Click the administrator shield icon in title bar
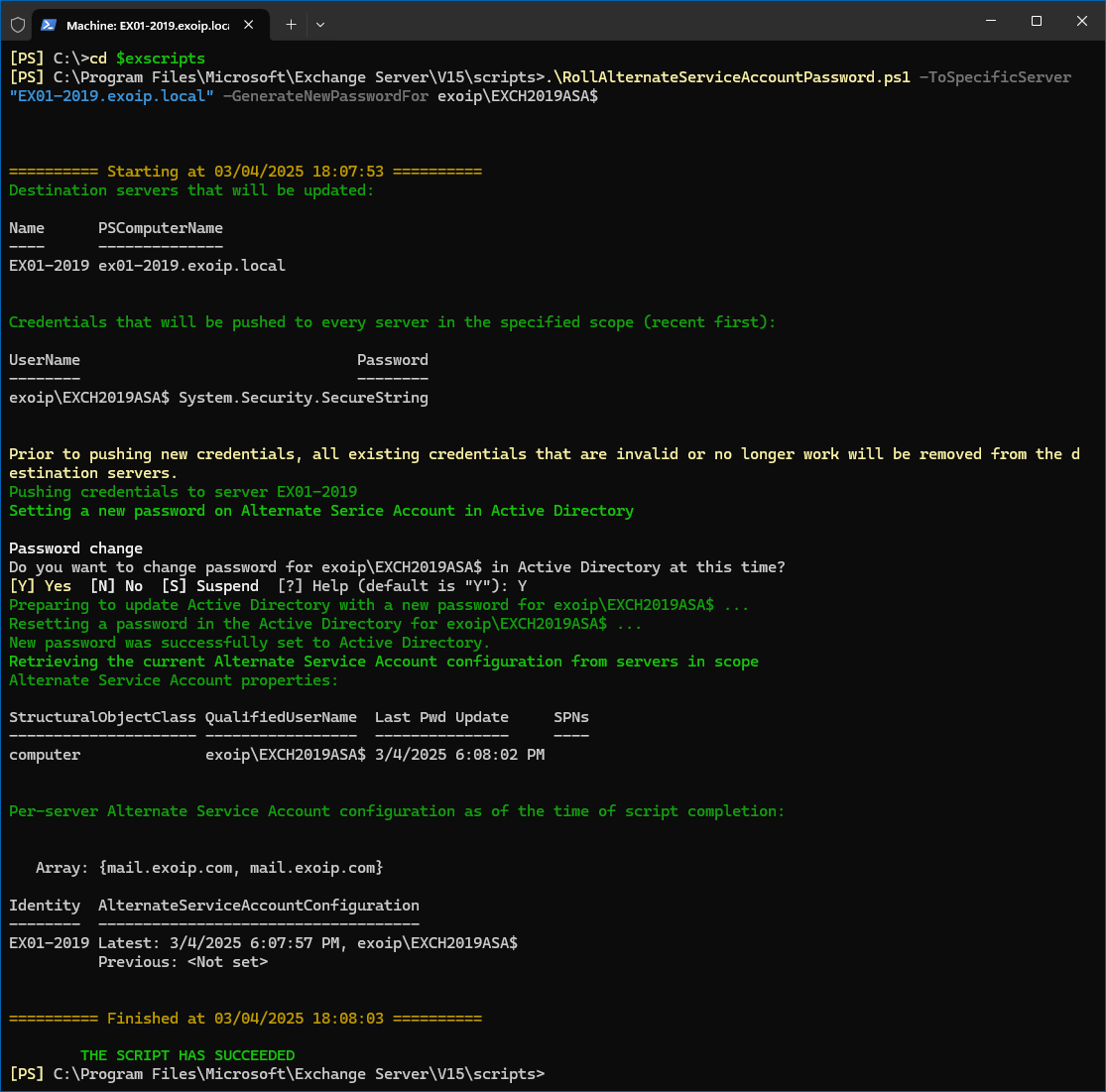This screenshot has height=1092, width=1106. point(17,25)
